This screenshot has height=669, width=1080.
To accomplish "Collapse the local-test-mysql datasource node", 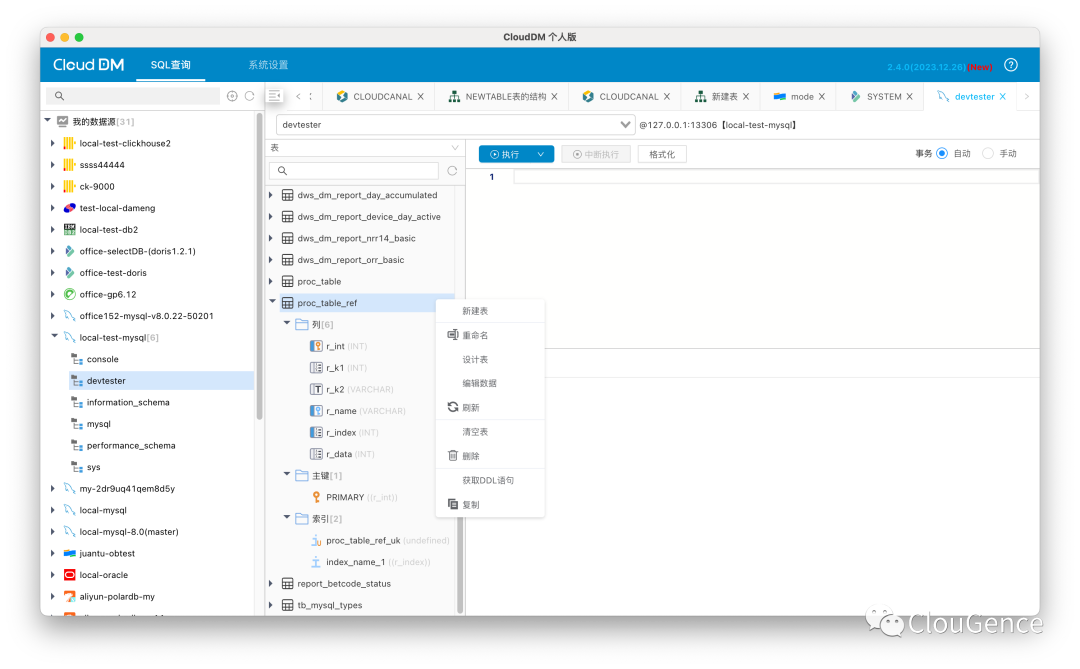I will [x=54, y=337].
